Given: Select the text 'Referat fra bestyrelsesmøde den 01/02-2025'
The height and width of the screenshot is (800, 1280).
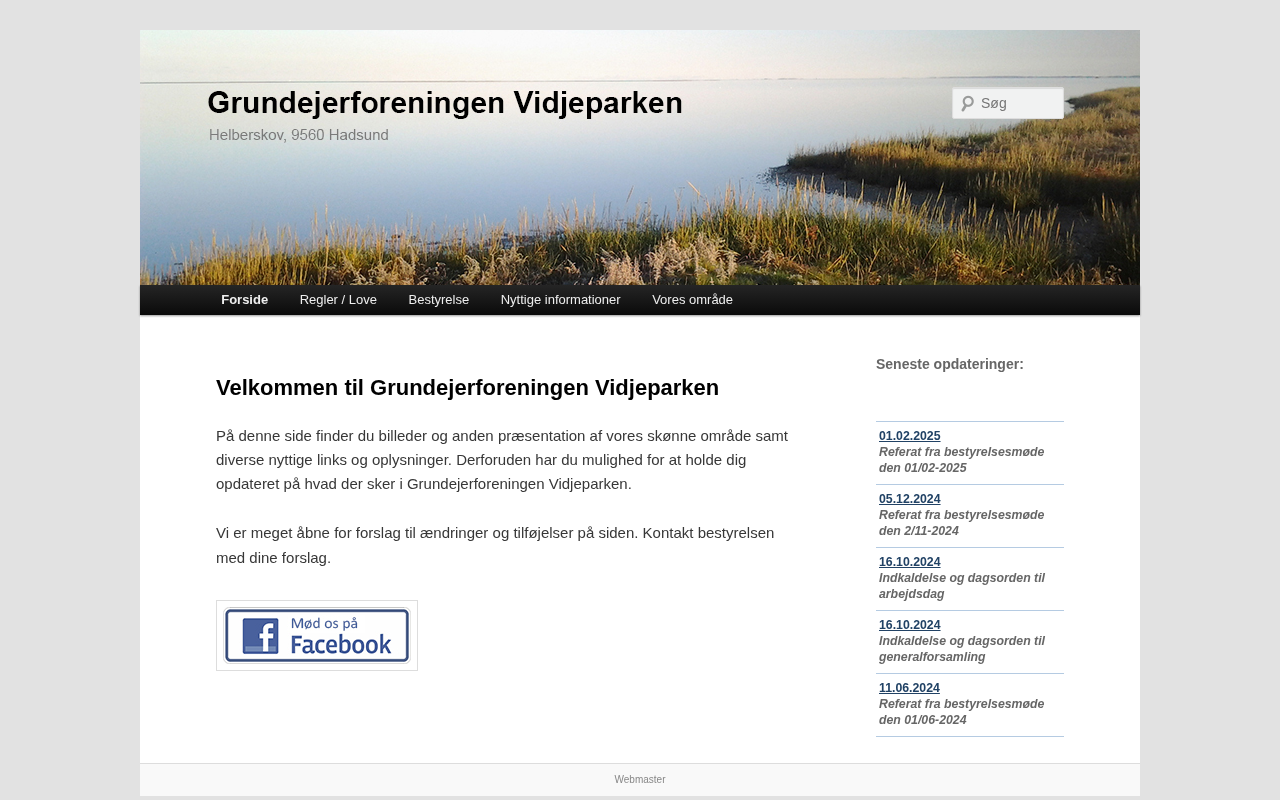Looking at the screenshot, I should coord(962,460).
